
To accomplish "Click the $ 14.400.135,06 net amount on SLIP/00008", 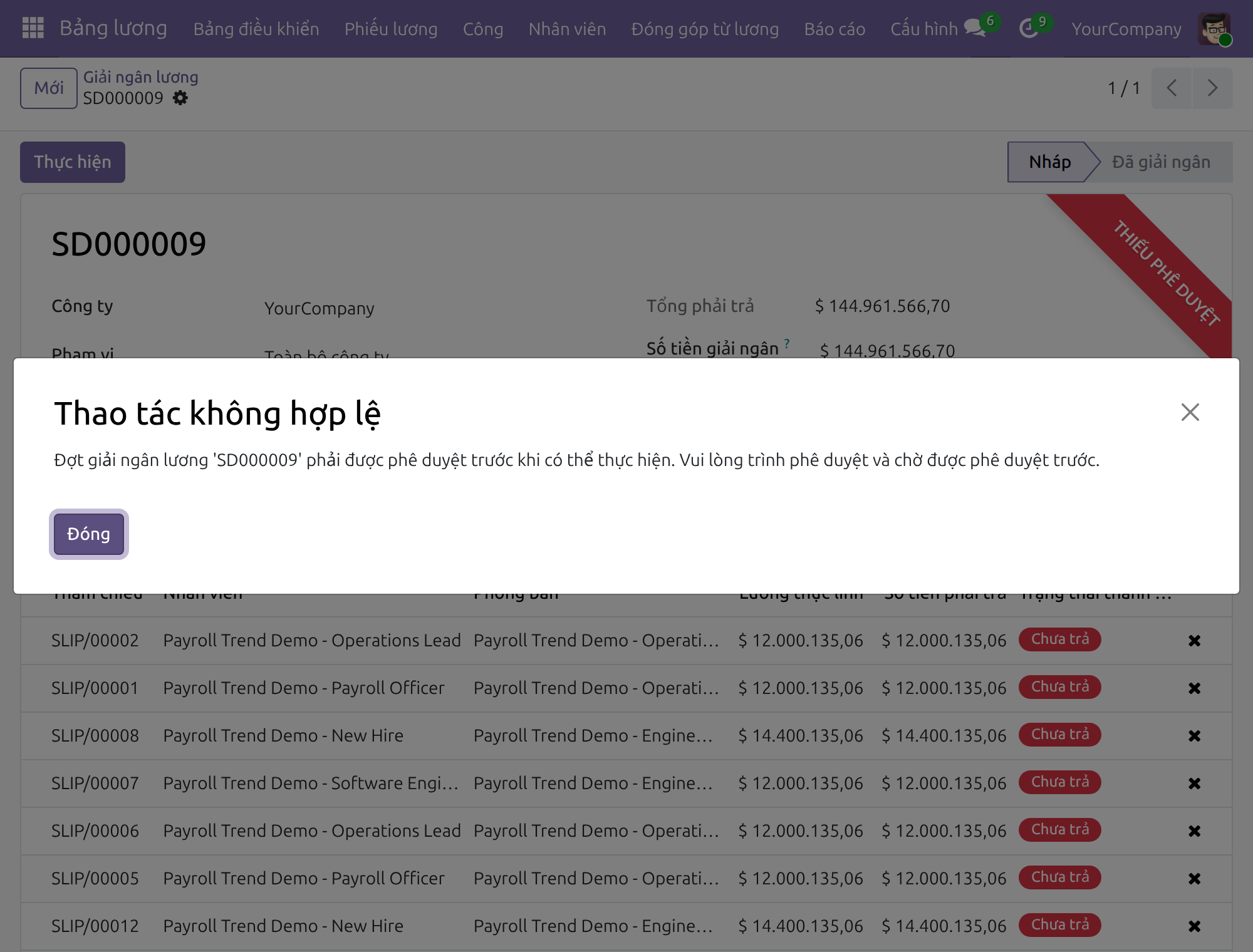I will coord(801,736).
